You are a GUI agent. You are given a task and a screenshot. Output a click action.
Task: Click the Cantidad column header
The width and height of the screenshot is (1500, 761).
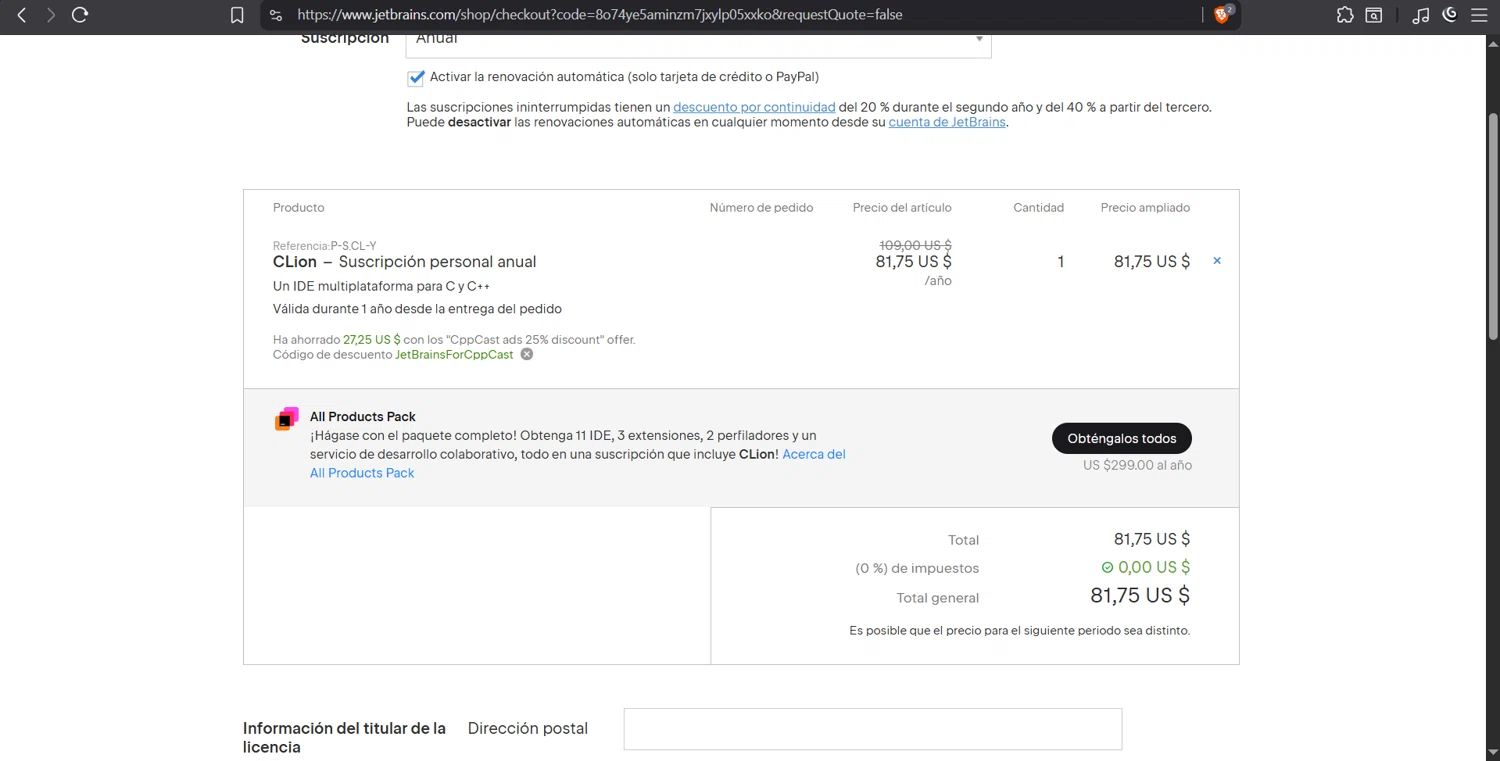(x=1038, y=208)
